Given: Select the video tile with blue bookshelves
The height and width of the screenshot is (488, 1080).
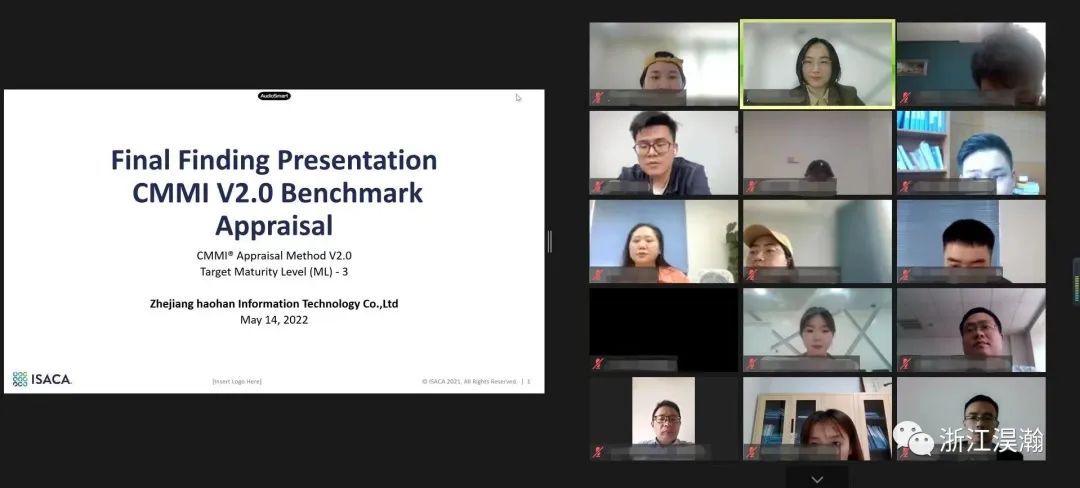Looking at the screenshot, I should click(x=970, y=152).
